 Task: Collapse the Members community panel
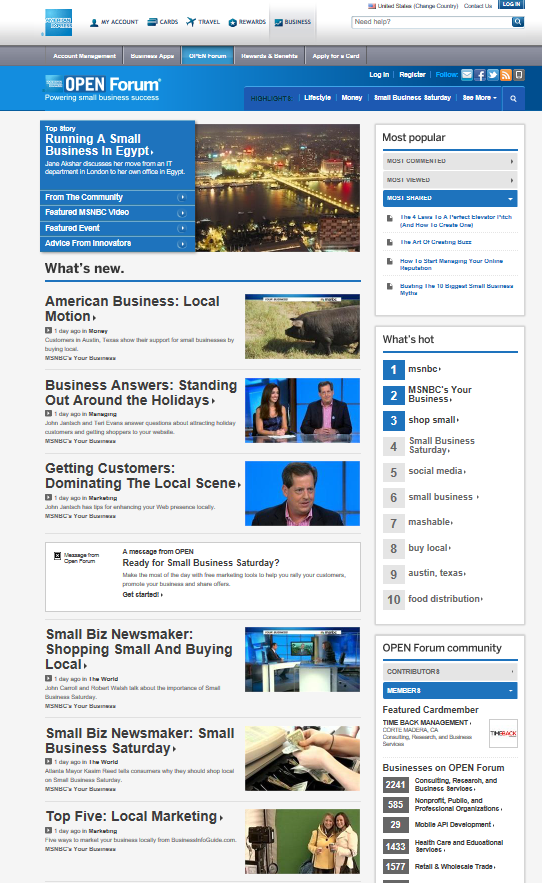click(x=450, y=690)
